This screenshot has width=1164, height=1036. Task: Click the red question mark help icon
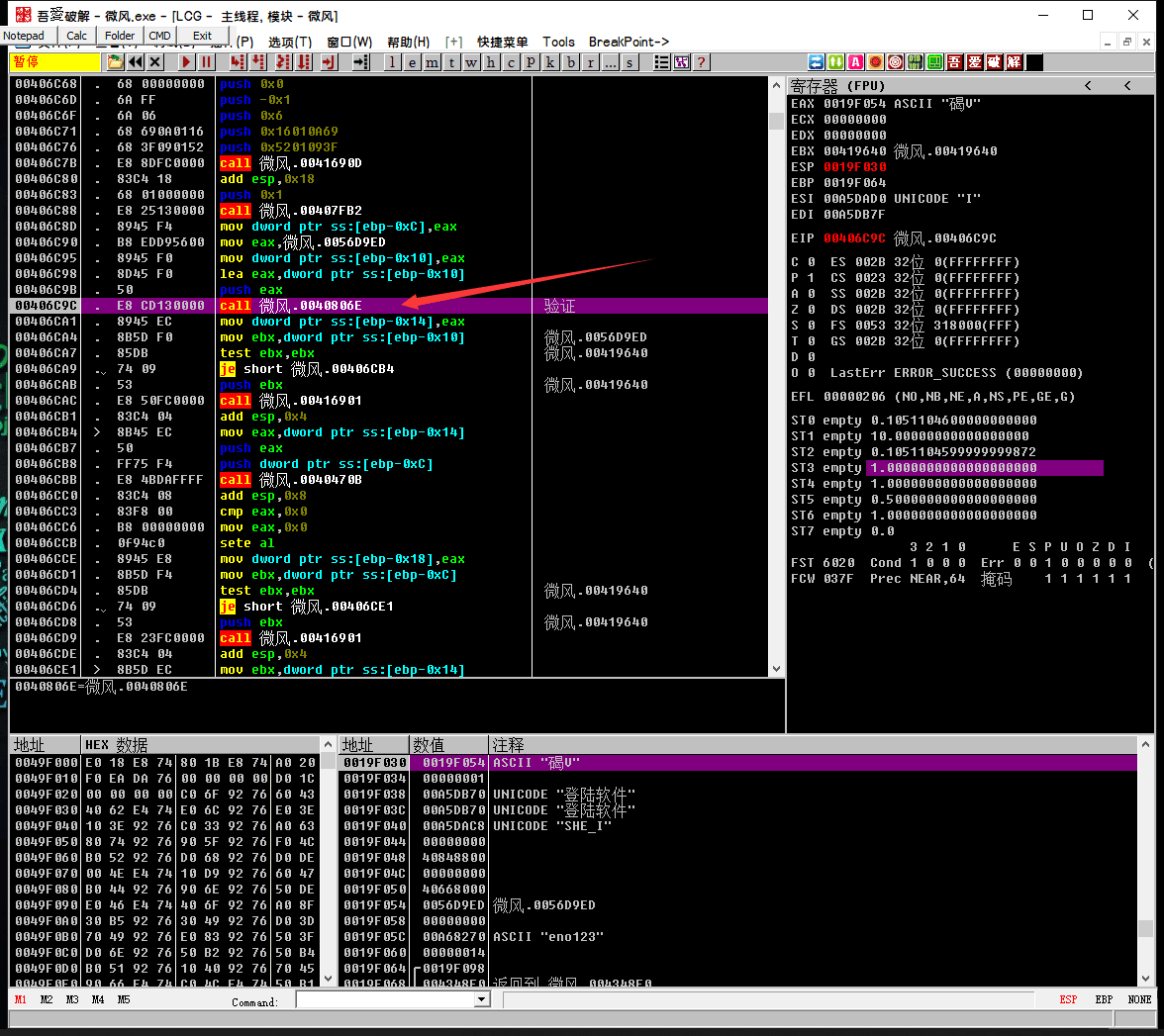[x=701, y=62]
